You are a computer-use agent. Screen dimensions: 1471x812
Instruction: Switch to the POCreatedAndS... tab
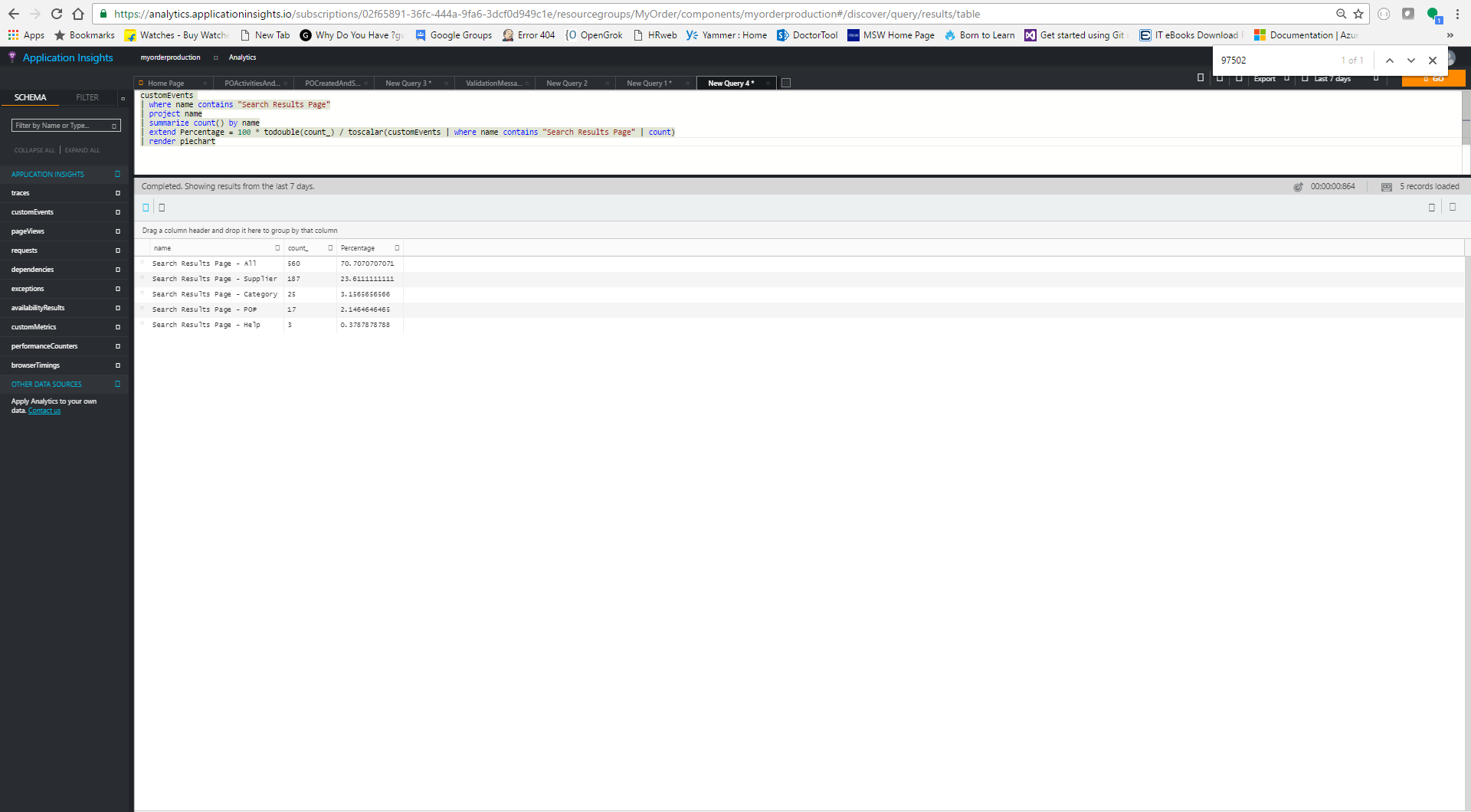tap(332, 83)
